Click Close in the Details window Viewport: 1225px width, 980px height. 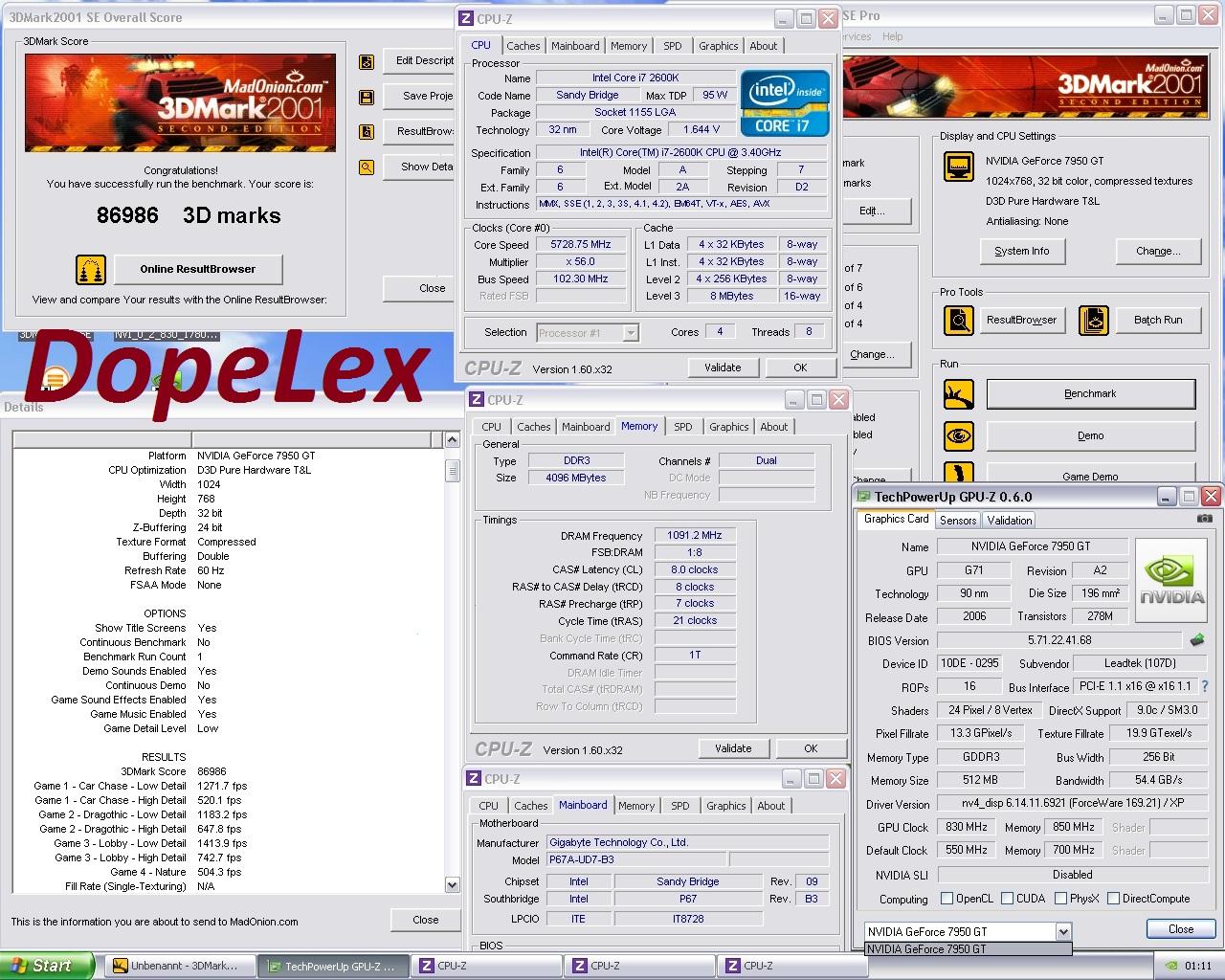pyautogui.click(x=426, y=920)
